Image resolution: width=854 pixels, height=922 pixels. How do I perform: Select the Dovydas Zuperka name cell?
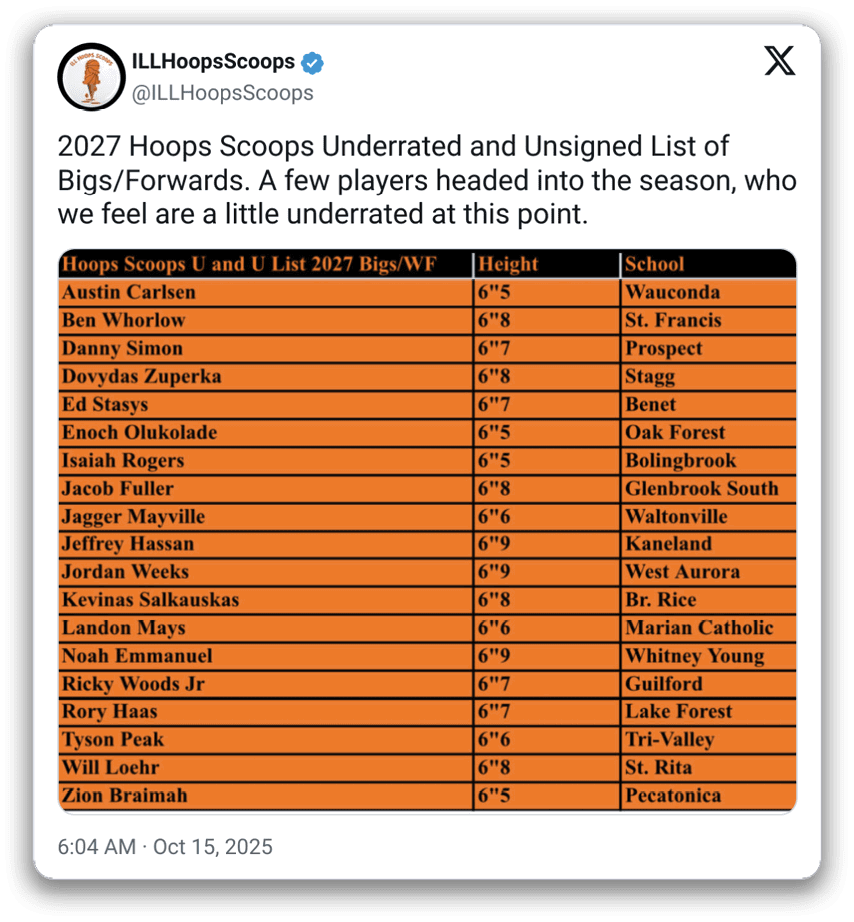pyautogui.click(x=142, y=377)
